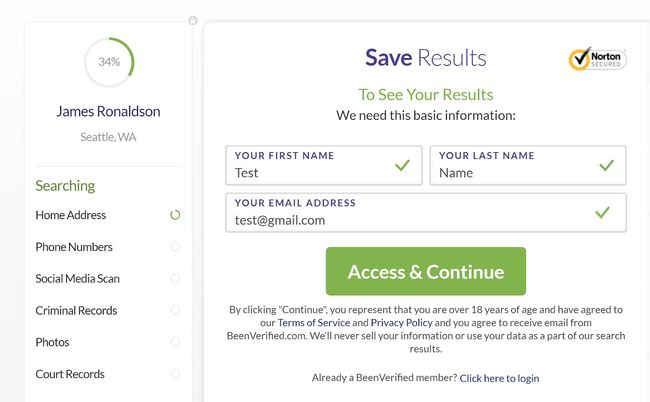Focus the Your Last Name field
The width and height of the screenshot is (650, 402).
pos(512,172)
